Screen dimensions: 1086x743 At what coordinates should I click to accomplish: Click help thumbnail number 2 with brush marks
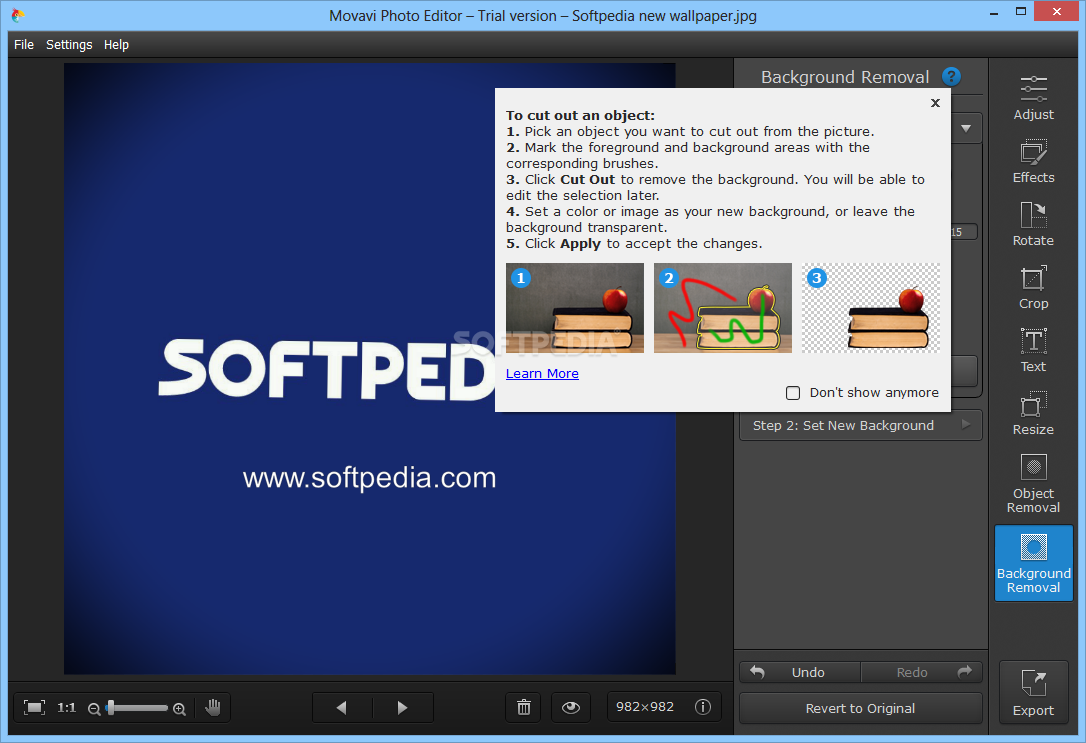[722, 308]
